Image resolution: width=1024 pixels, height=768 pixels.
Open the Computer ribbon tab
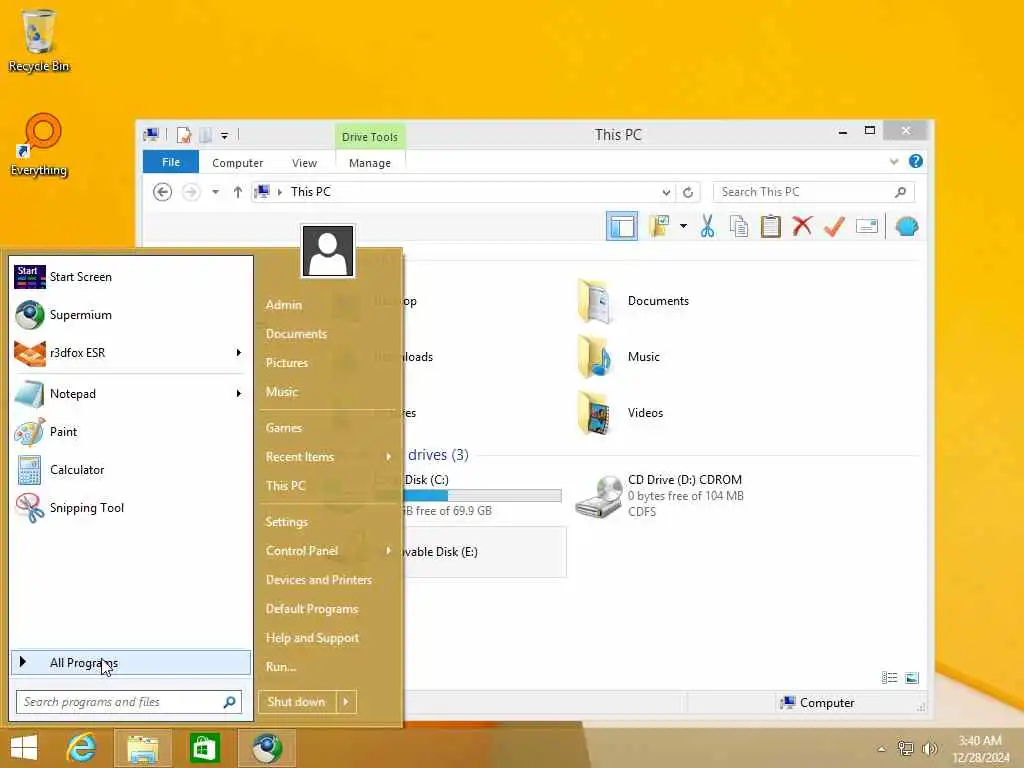[x=237, y=163]
